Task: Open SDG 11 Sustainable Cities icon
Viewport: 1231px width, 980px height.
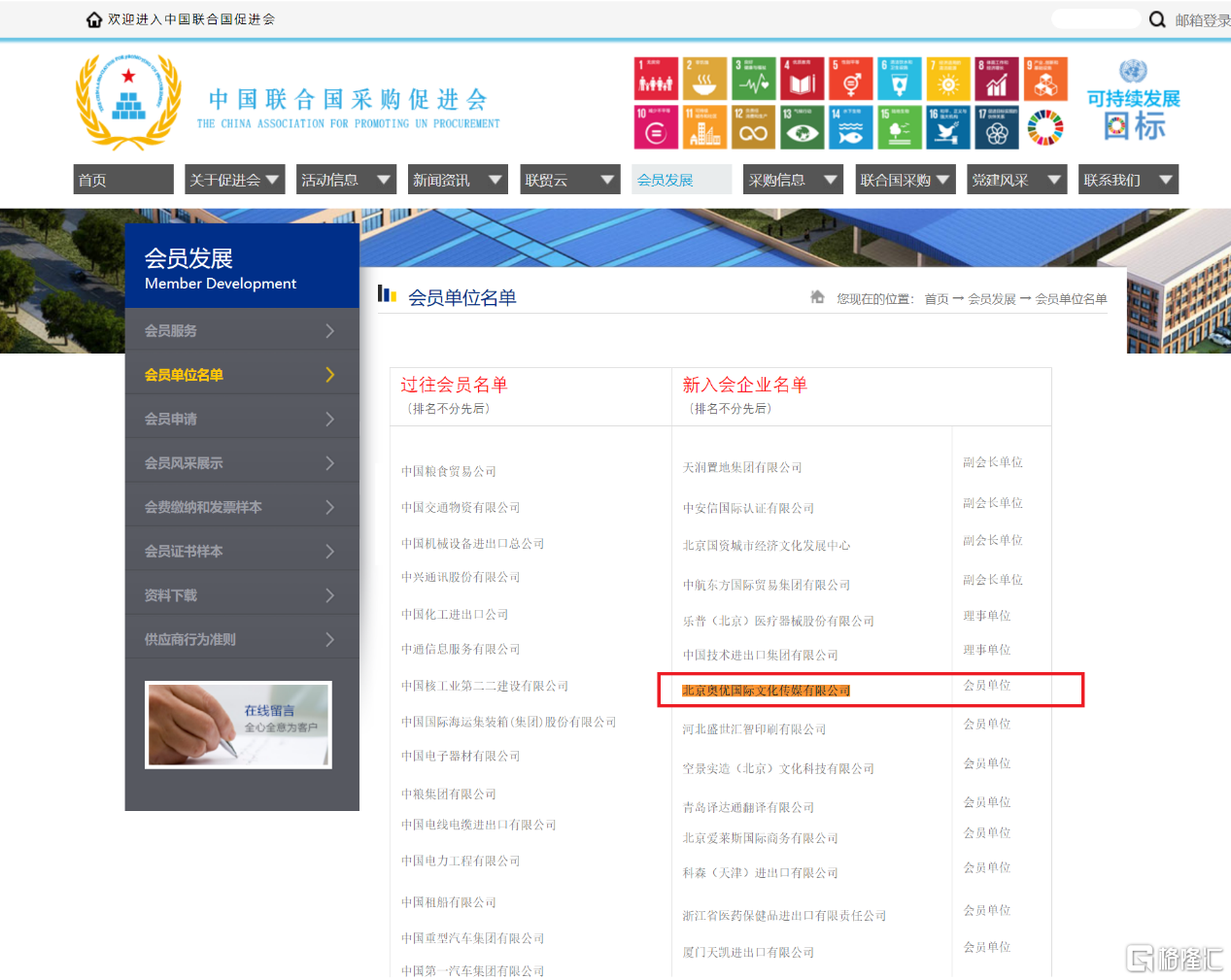Action: tap(704, 127)
